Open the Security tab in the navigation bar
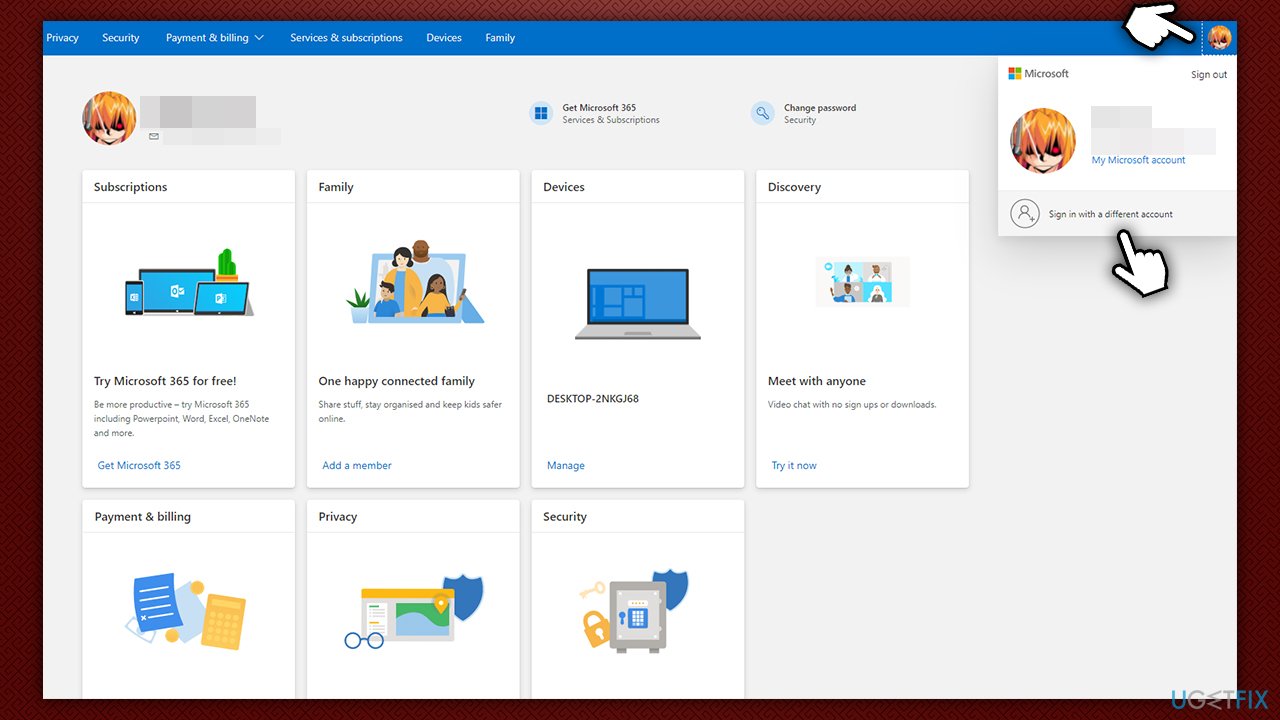Screen dimensions: 1280x720 tap(121, 38)
